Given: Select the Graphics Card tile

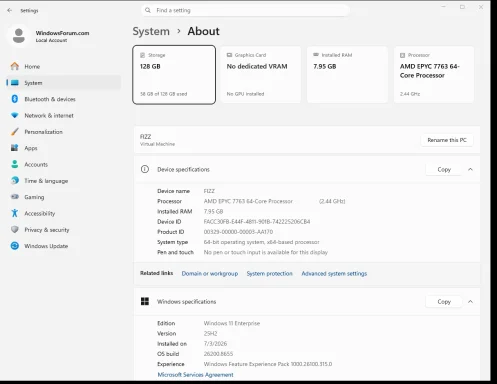Looking at the screenshot, I should pos(261,75).
